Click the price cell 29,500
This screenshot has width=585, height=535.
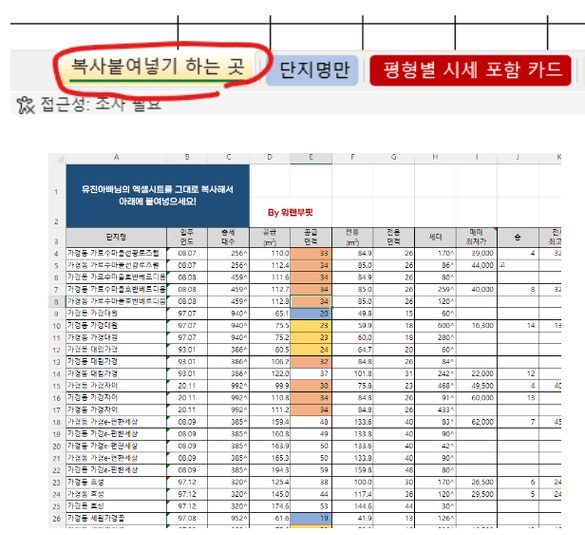(476, 494)
